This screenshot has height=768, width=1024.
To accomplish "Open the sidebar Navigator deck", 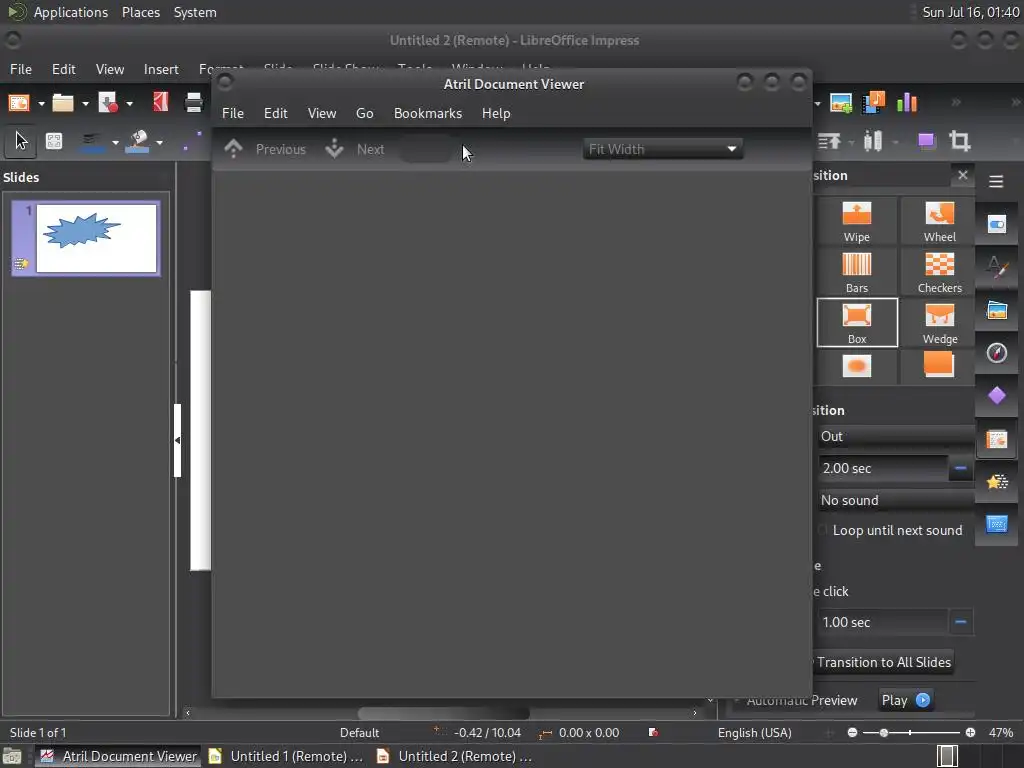I will (x=997, y=353).
